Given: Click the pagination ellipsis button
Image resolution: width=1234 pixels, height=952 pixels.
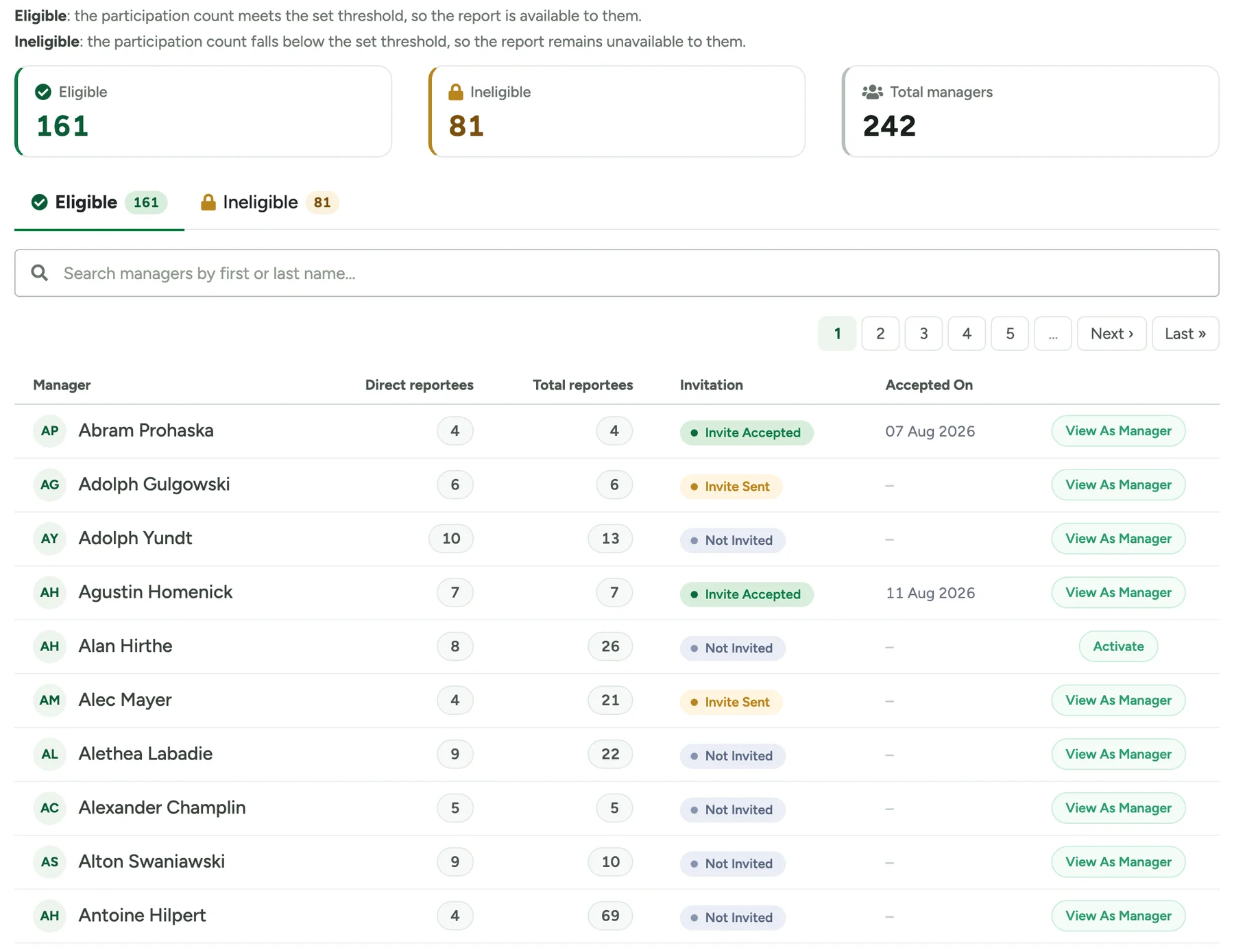Looking at the screenshot, I should coord(1053,334).
